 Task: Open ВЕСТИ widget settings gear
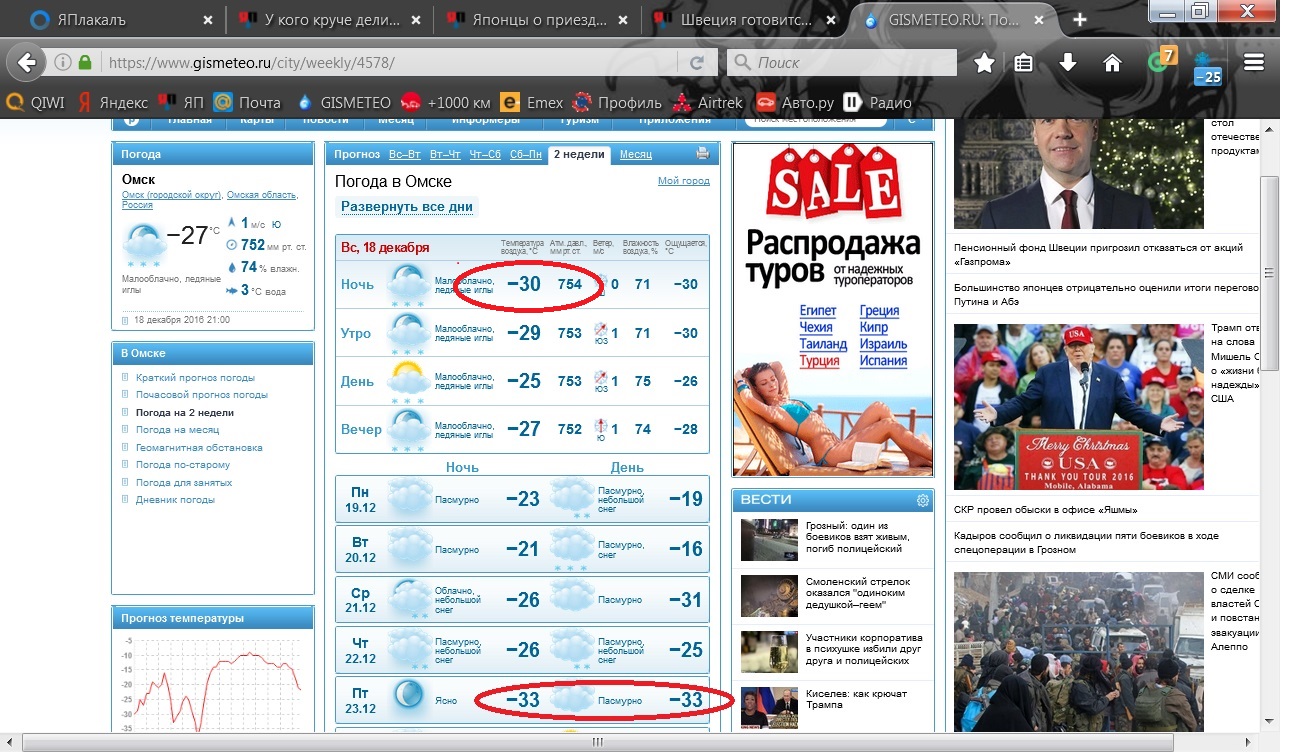coord(922,500)
